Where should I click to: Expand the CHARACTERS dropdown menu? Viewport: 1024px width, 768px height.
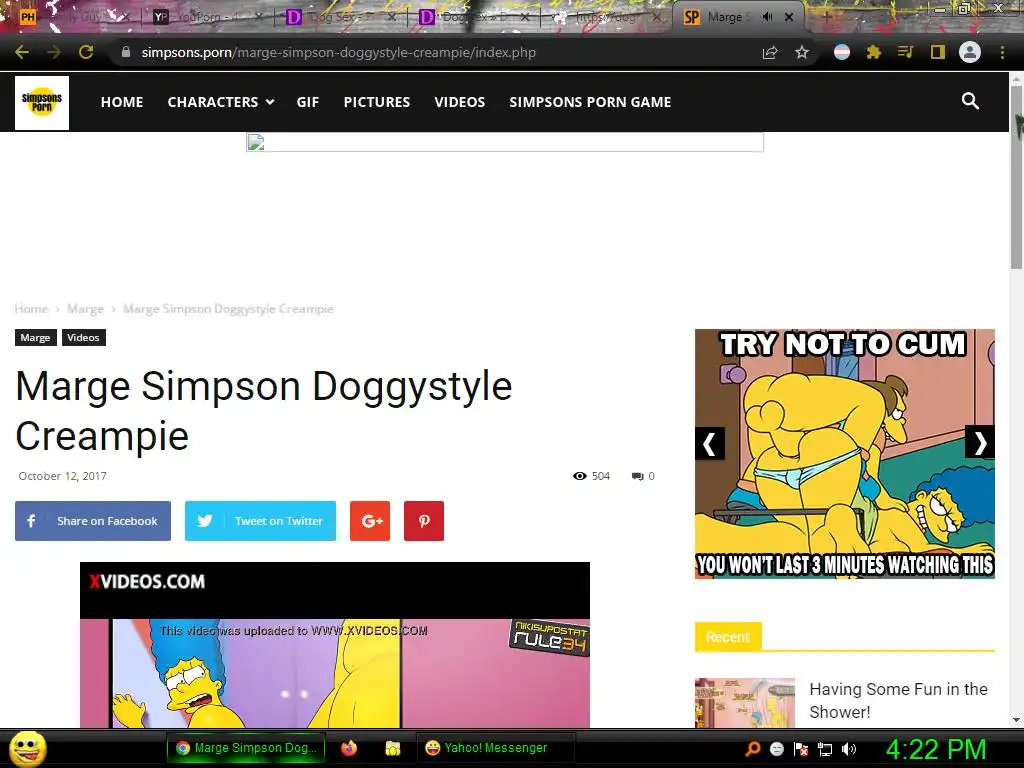[x=221, y=102]
